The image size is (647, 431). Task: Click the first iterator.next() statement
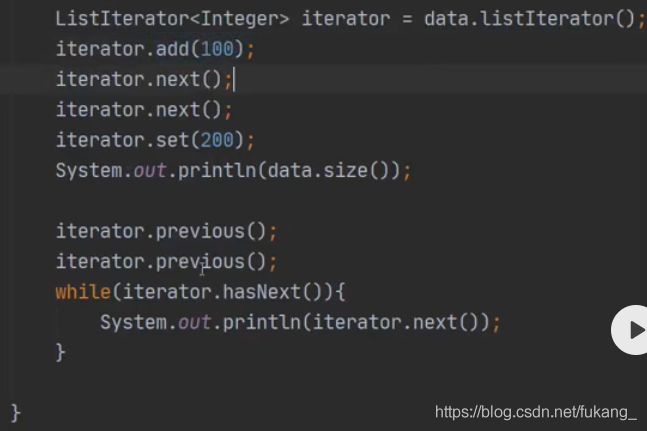[143, 80]
